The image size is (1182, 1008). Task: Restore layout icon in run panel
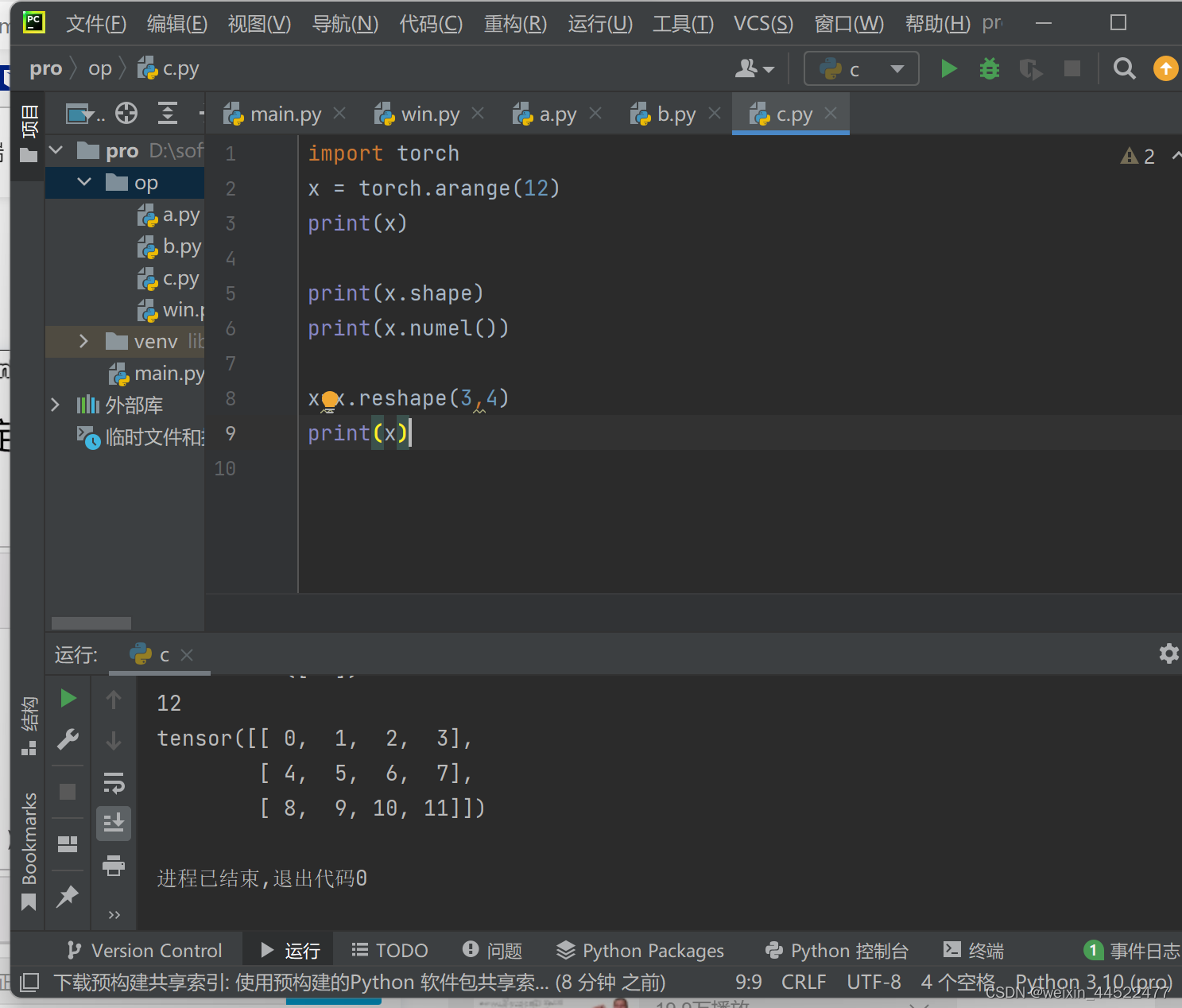(68, 843)
